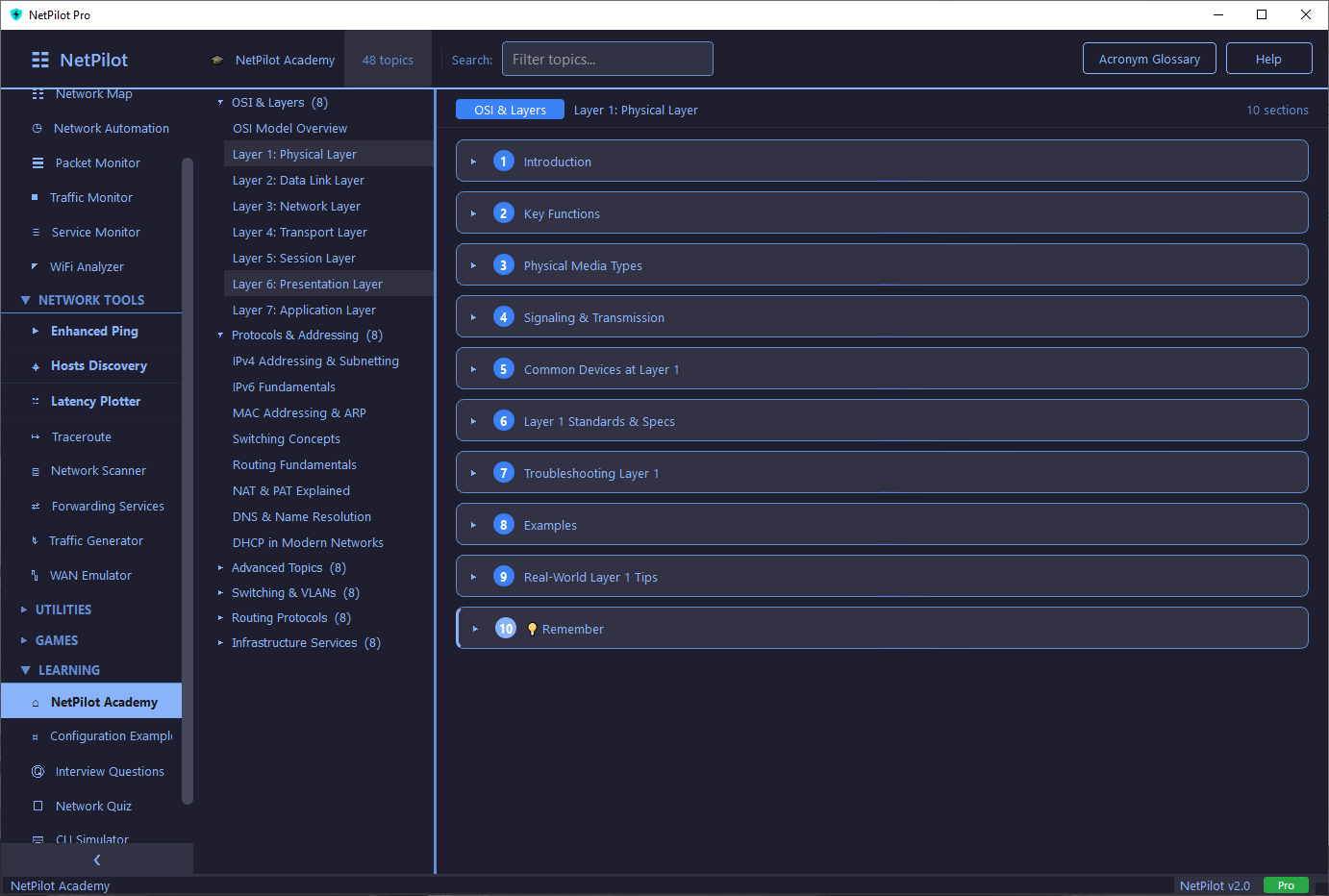Click the Traceroute icon in sidebar
Image resolution: width=1329 pixels, height=896 pixels.
[x=36, y=437]
